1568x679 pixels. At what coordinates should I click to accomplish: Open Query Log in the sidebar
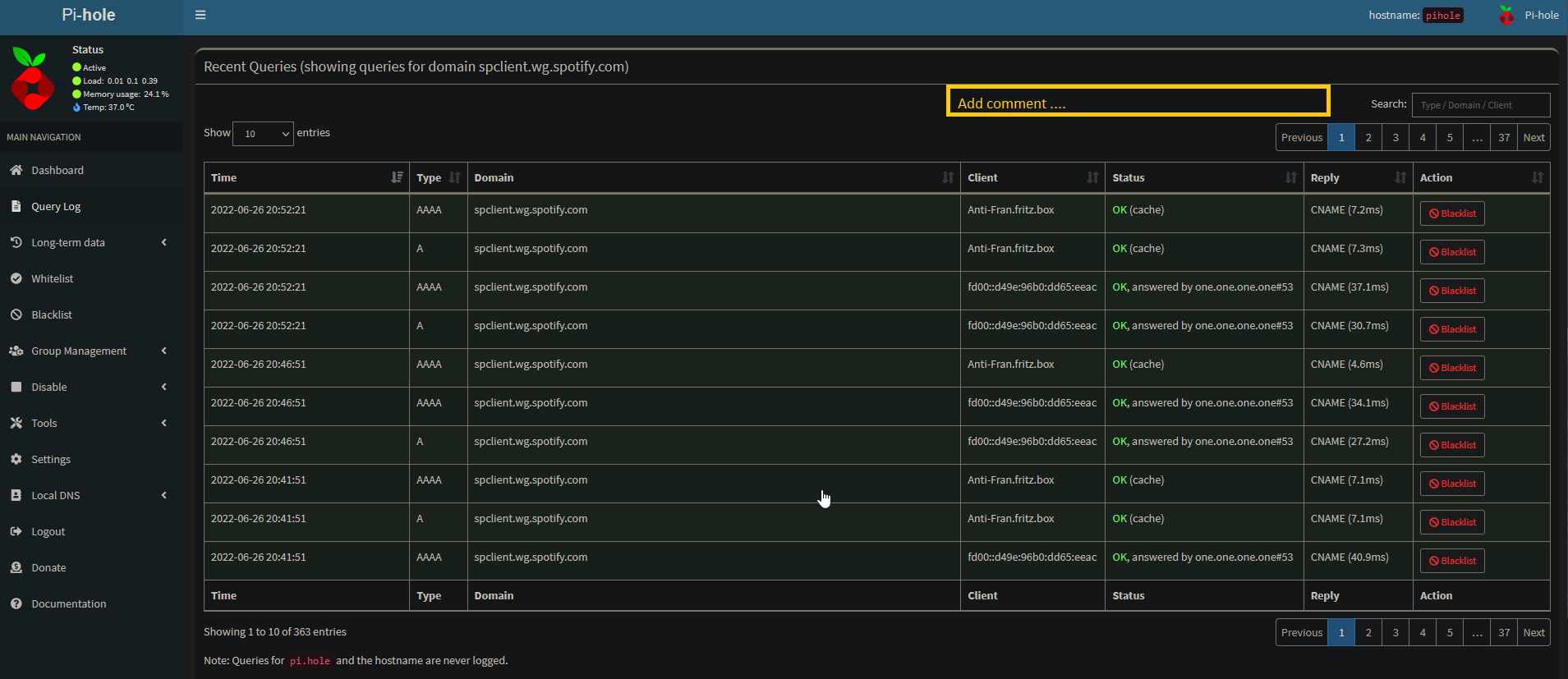56,206
